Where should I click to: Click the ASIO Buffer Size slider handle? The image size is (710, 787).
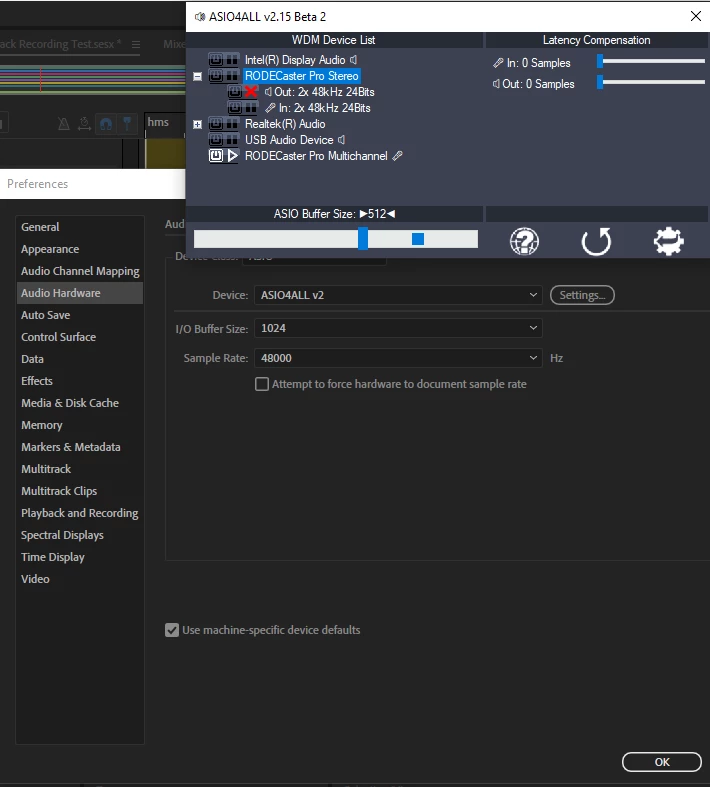coord(363,238)
